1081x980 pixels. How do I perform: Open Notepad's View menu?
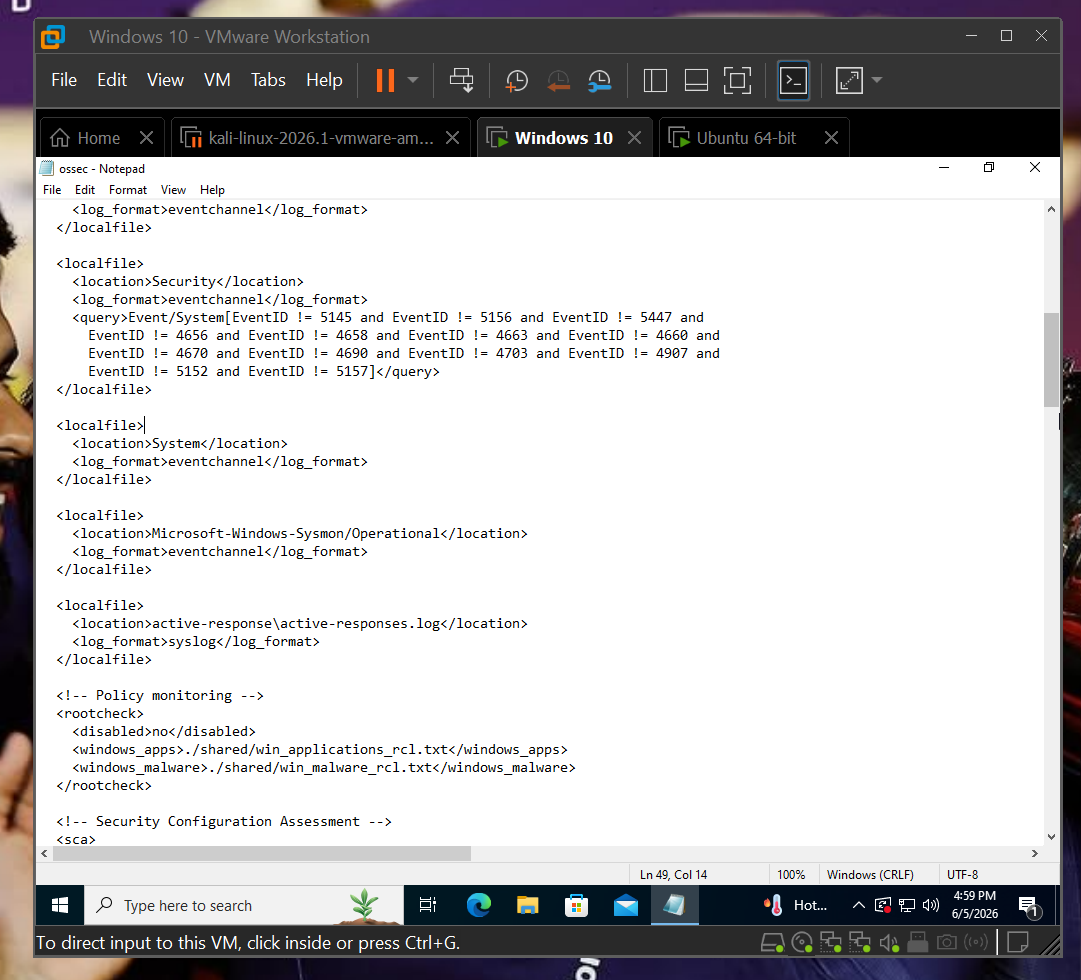coord(173,190)
